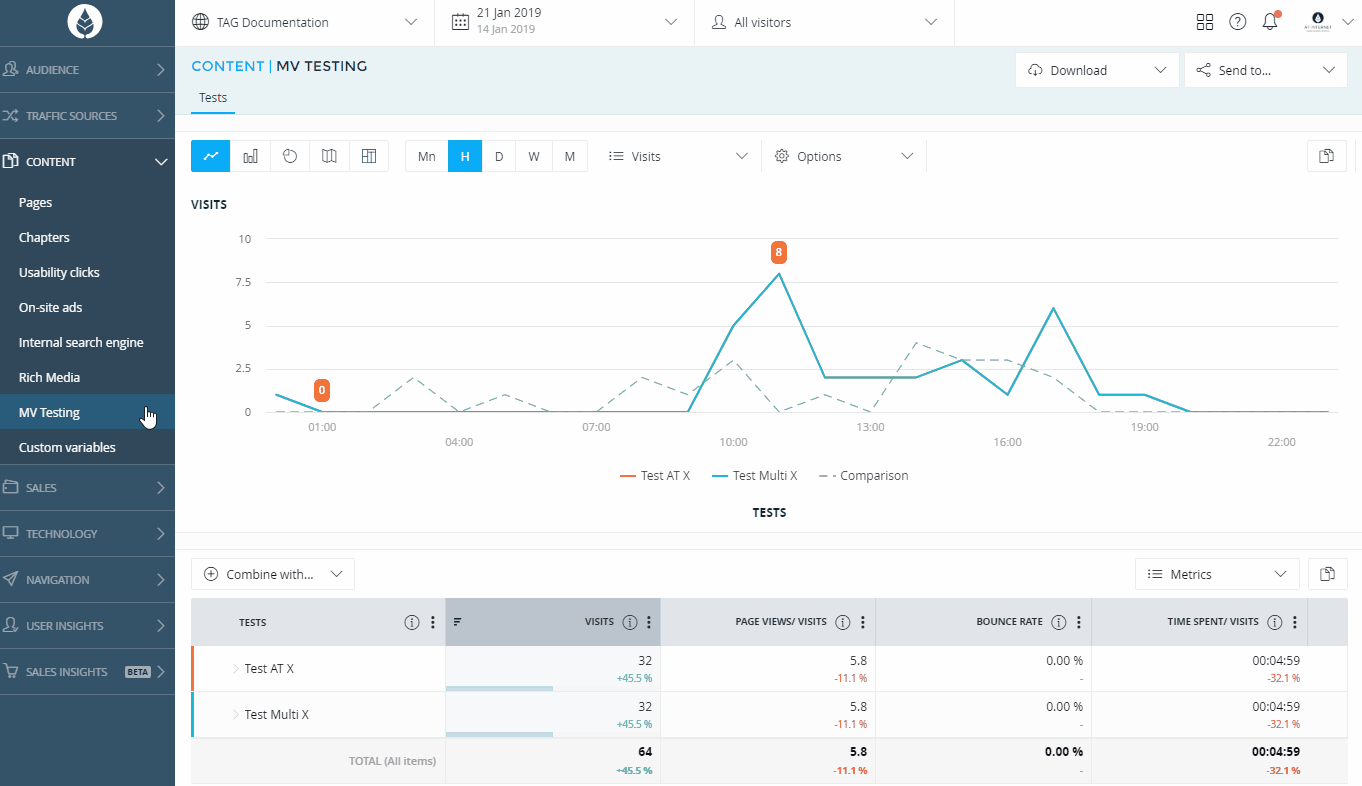Open the date range selector
Viewport: 1362px width, 786px height.
[x=564, y=22]
